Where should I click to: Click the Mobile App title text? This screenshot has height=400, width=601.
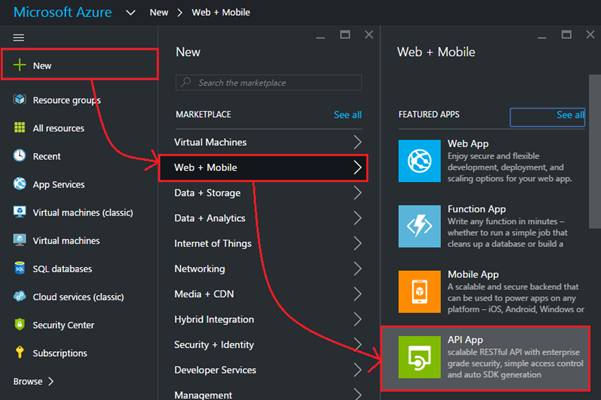pos(473,274)
